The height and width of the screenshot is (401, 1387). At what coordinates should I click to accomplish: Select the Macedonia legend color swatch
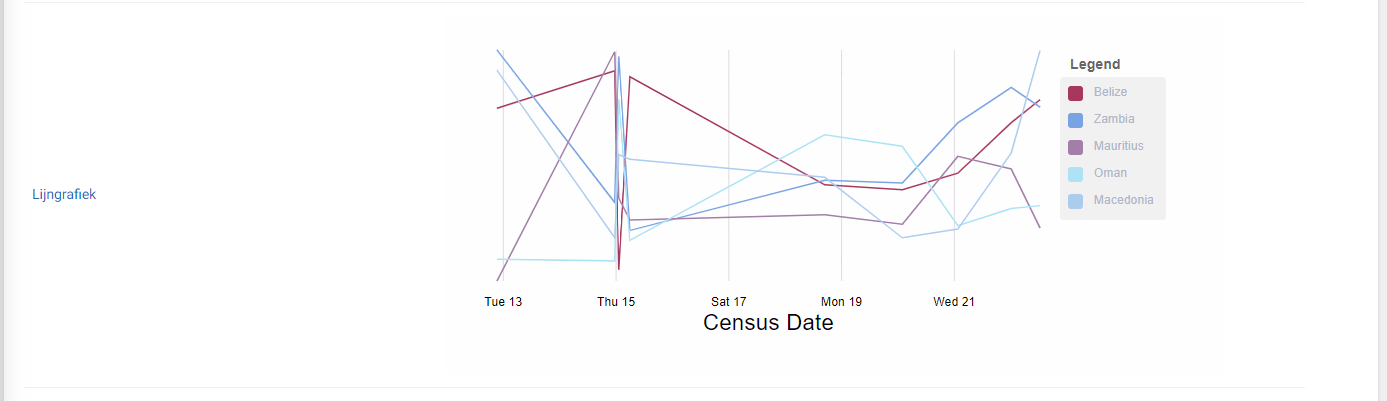1076,201
